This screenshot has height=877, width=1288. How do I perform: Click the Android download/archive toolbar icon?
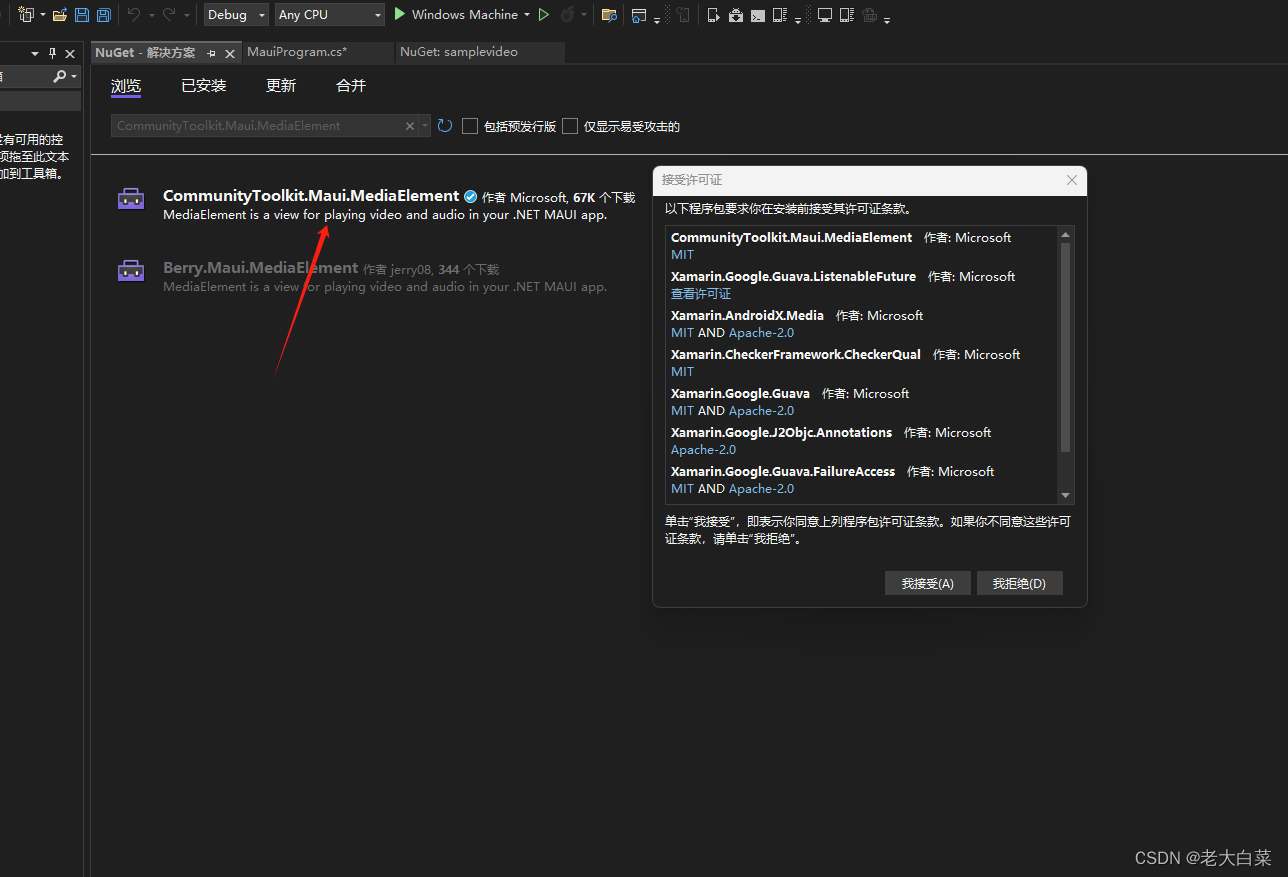[736, 14]
